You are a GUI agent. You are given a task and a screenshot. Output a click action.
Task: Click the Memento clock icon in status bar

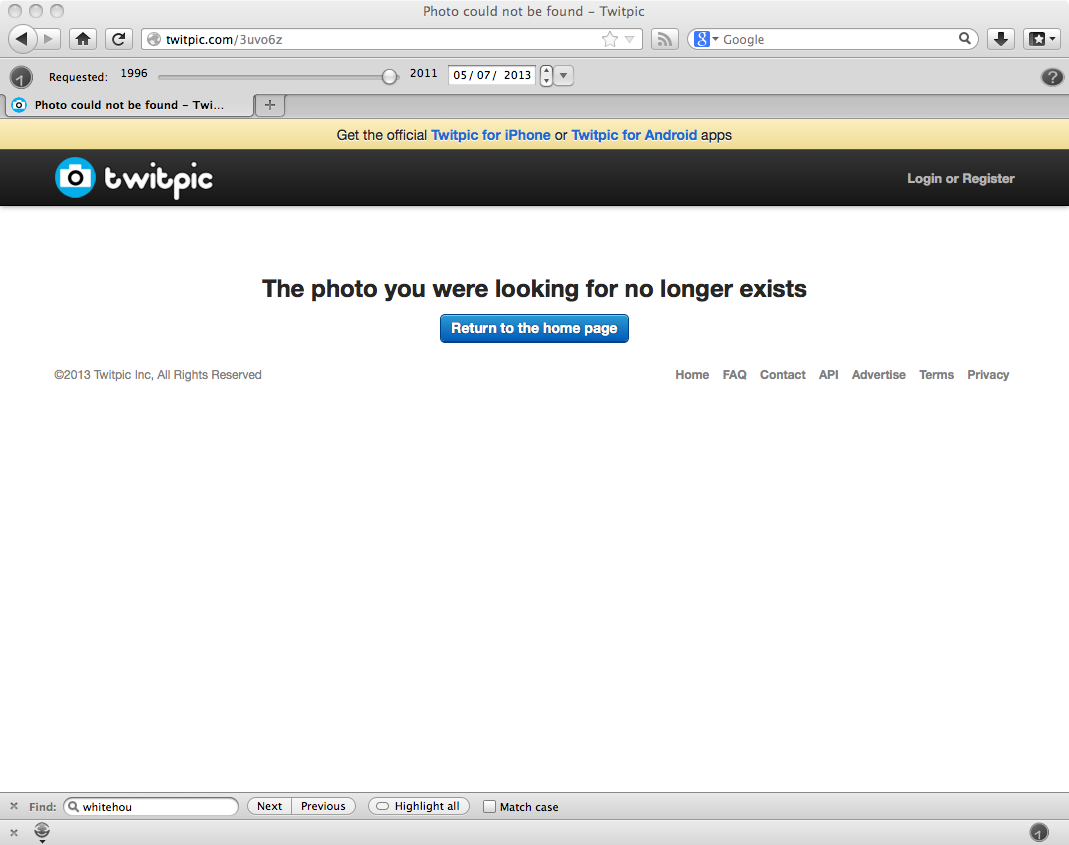tap(1039, 832)
